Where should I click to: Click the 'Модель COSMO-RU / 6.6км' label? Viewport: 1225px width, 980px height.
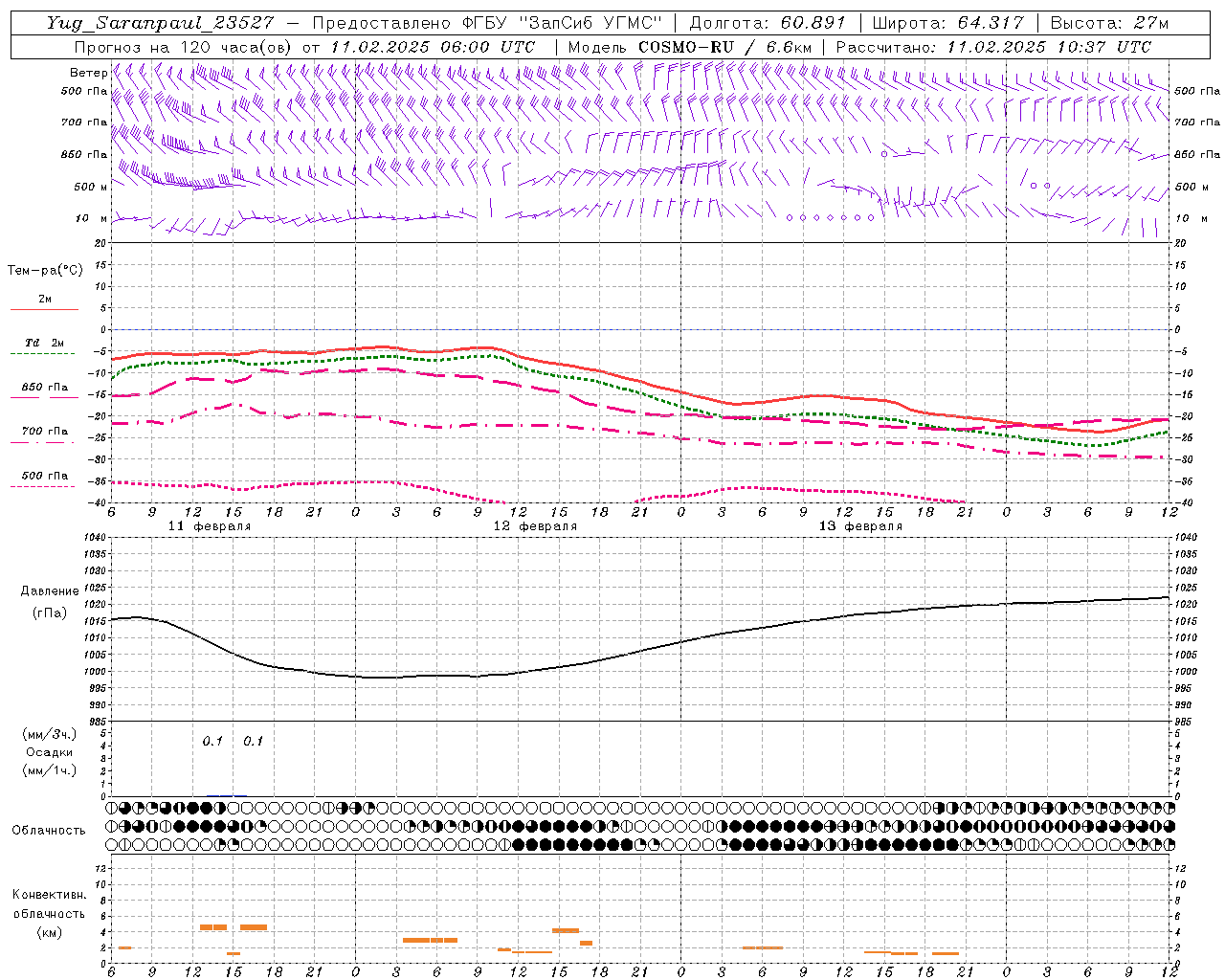[689, 47]
